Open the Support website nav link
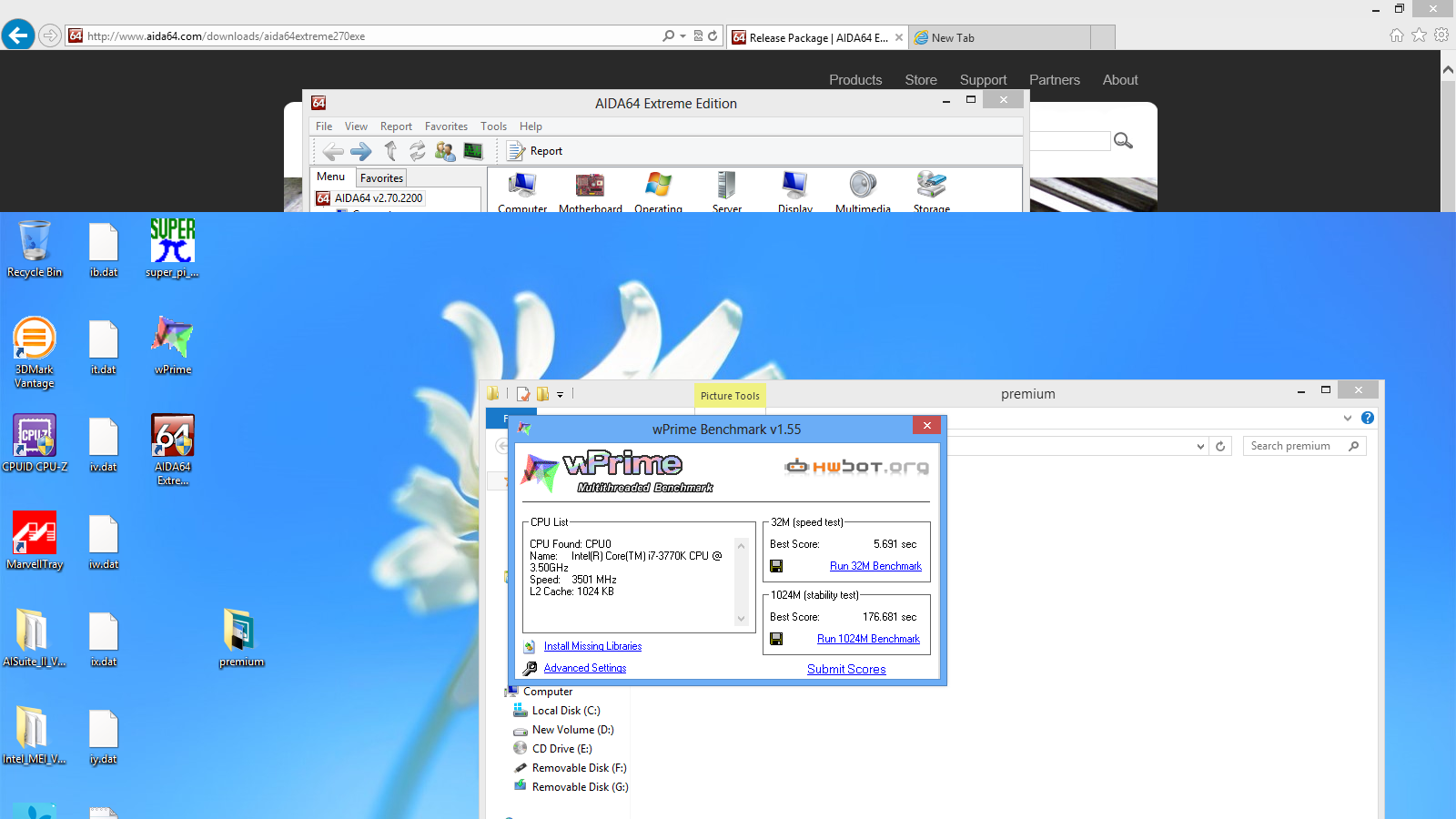Viewport: 1456px width, 819px height. [983, 80]
